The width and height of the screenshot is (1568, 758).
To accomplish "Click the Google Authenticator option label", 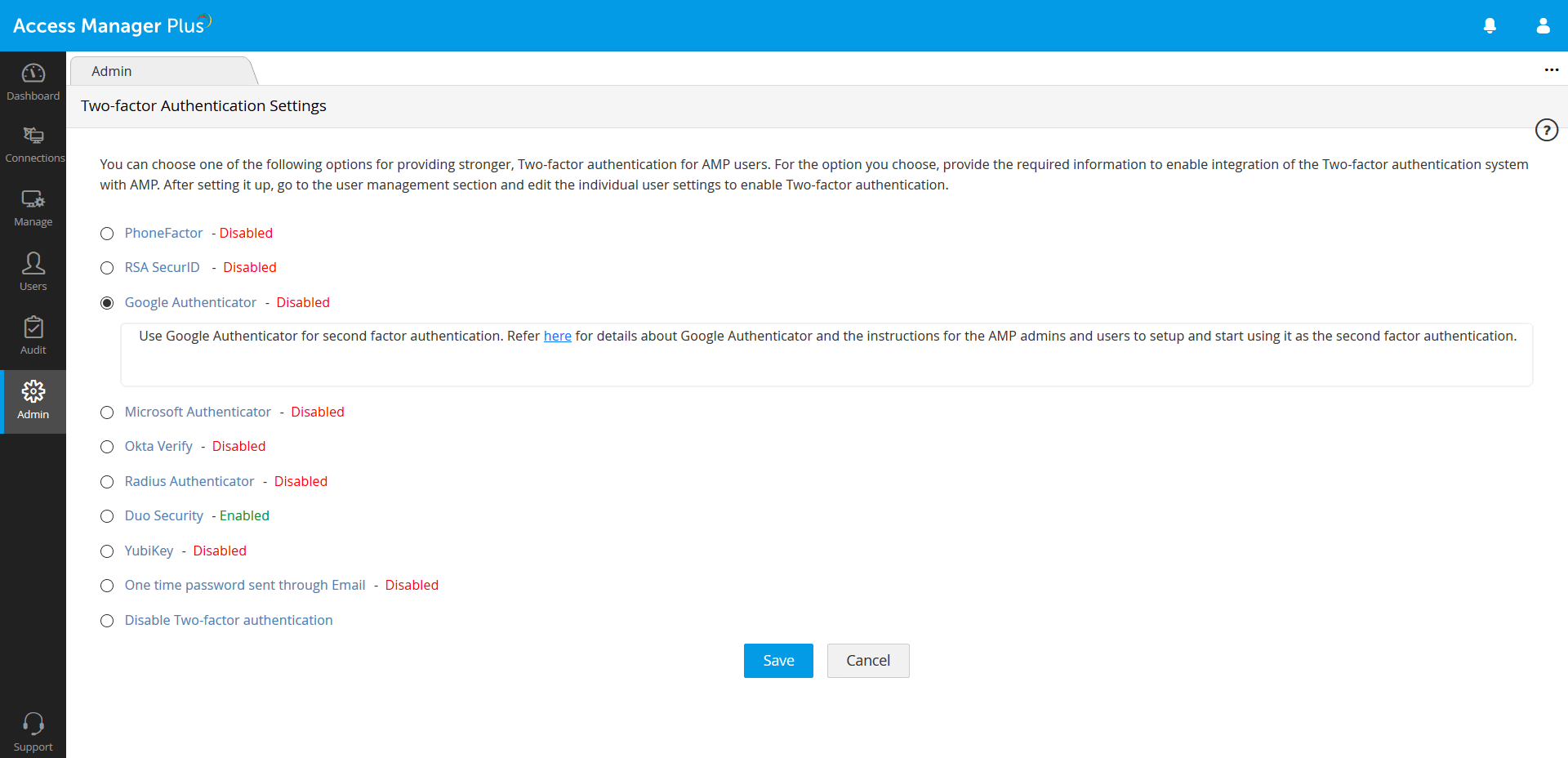I will [x=190, y=302].
